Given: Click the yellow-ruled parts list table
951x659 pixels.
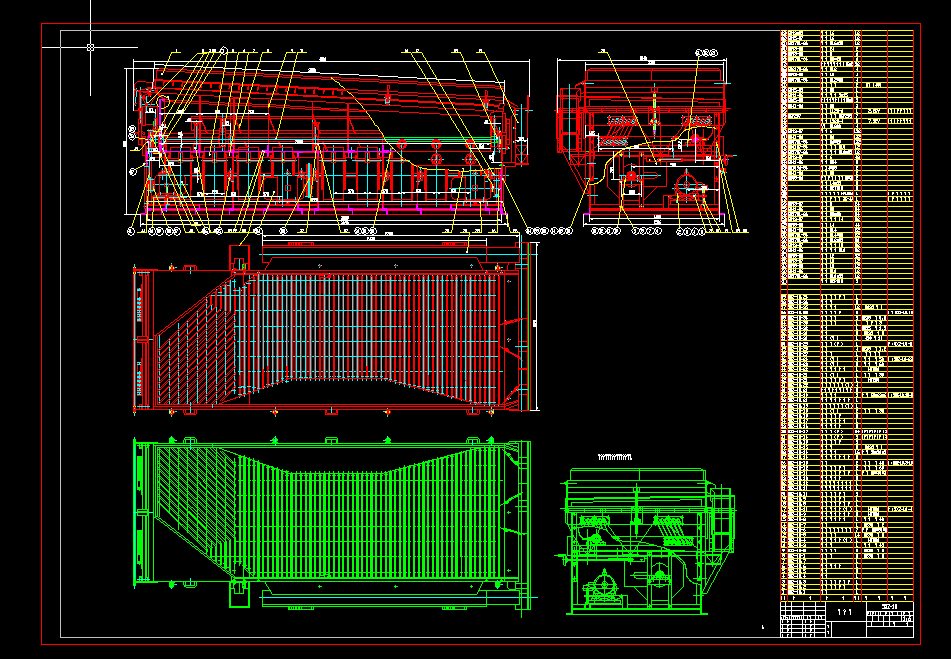Looking at the screenshot, I should pos(847,315).
